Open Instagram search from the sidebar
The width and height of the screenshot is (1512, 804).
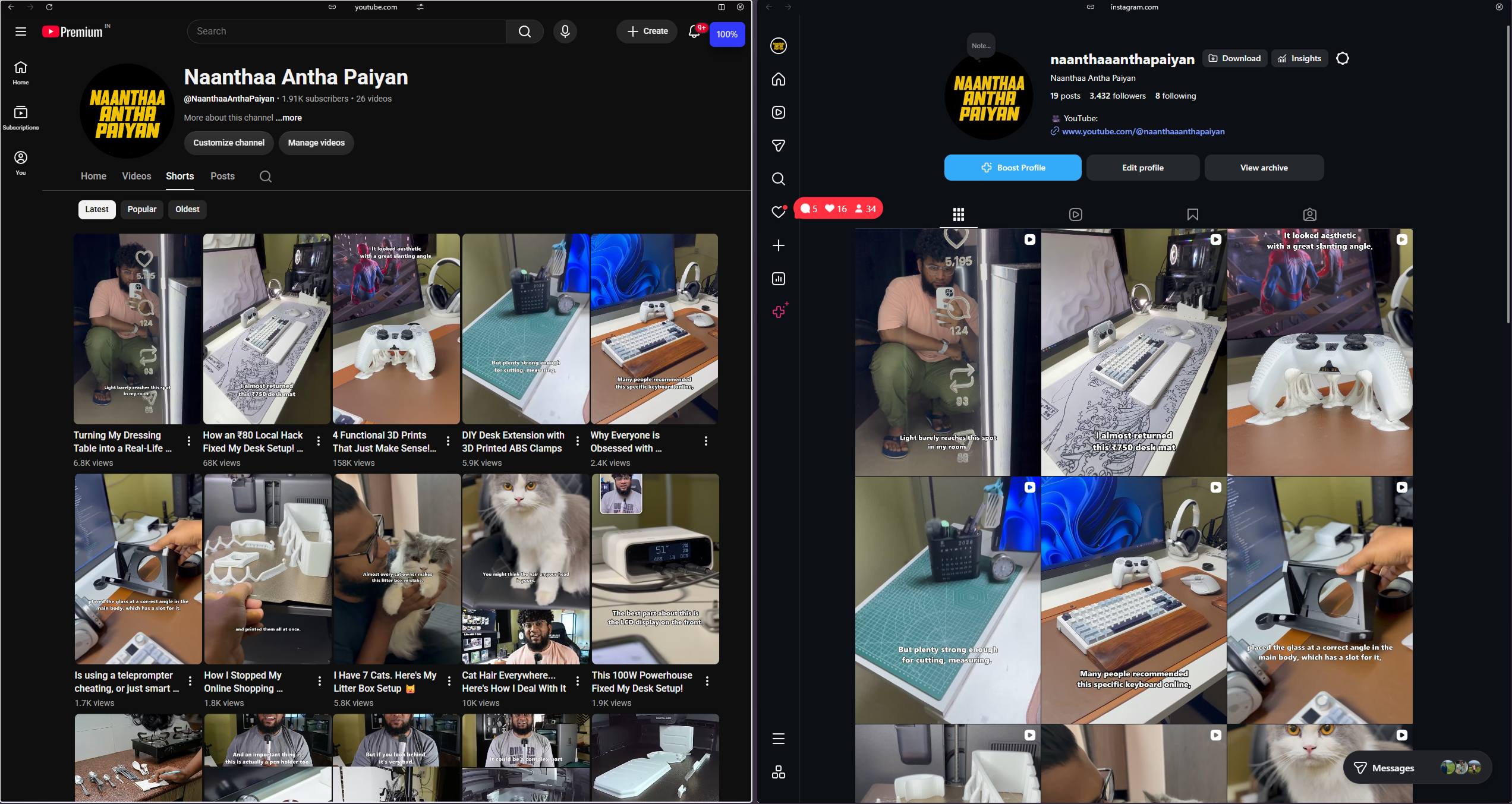tap(779, 179)
